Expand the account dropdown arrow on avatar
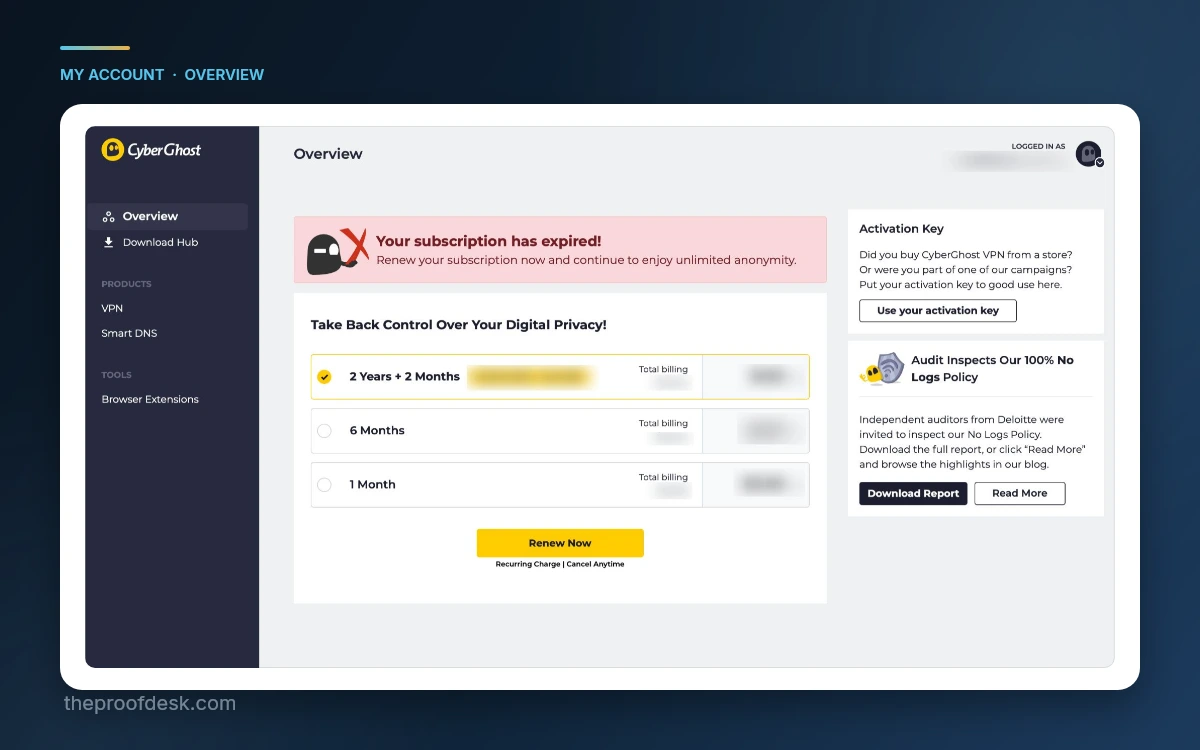This screenshot has width=1200, height=750. 1099,162
